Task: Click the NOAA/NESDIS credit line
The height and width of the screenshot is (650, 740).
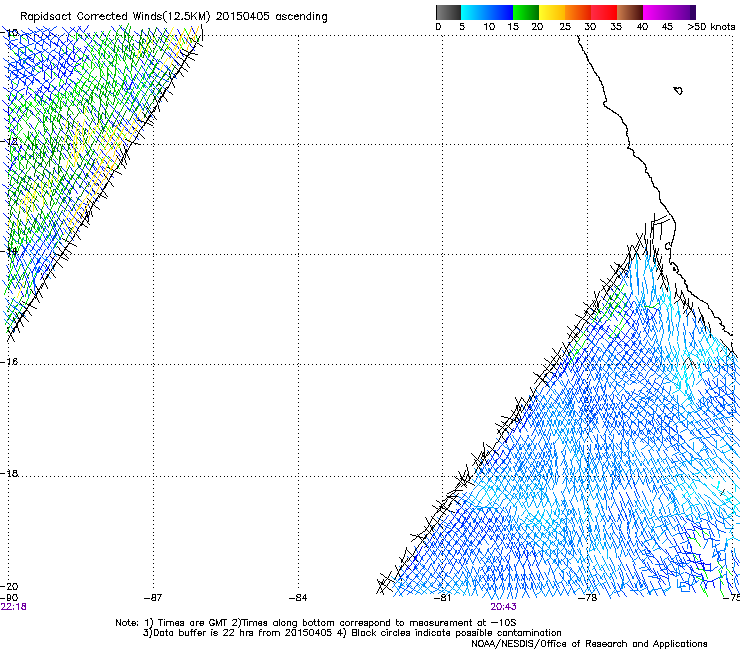Action: click(x=589, y=644)
